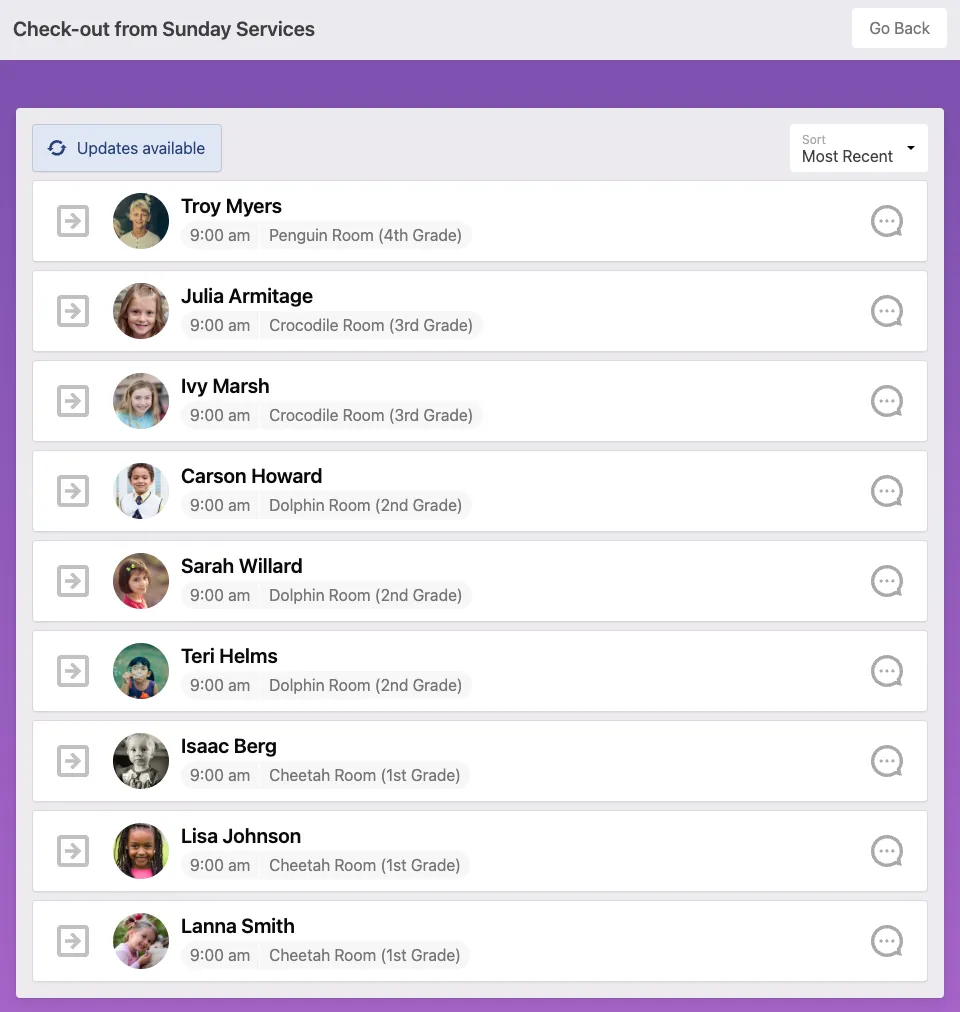The width and height of the screenshot is (960, 1012).
Task: Click the check-out arrow icon for Troy Myers
Action: (x=73, y=221)
